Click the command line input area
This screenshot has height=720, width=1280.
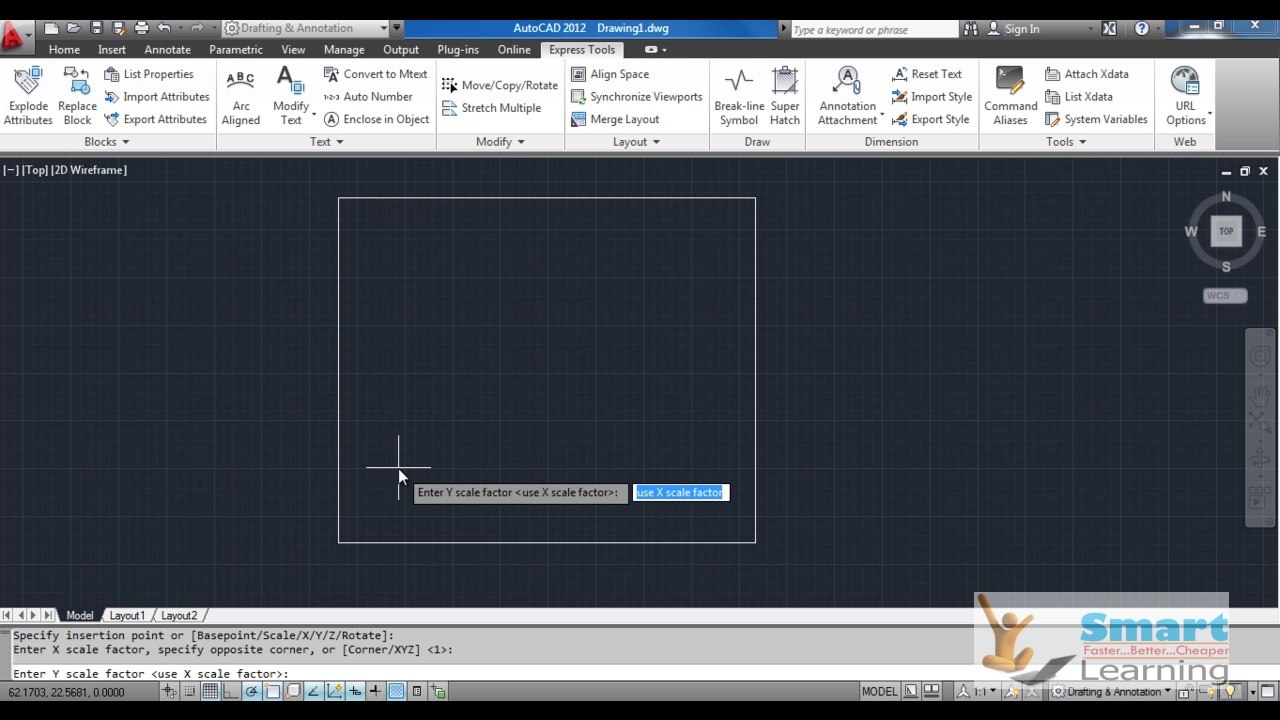(490, 673)
